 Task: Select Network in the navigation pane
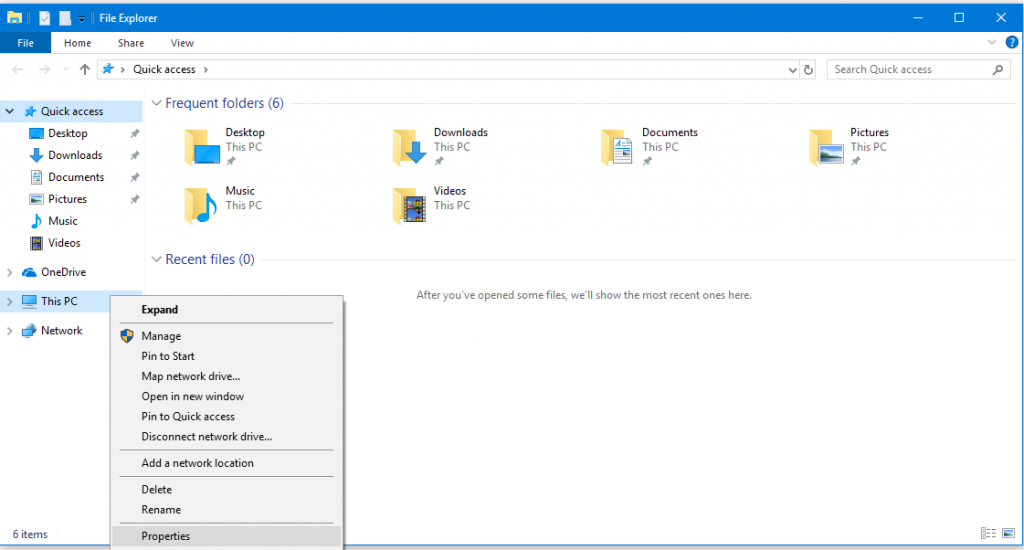[61, 331]
